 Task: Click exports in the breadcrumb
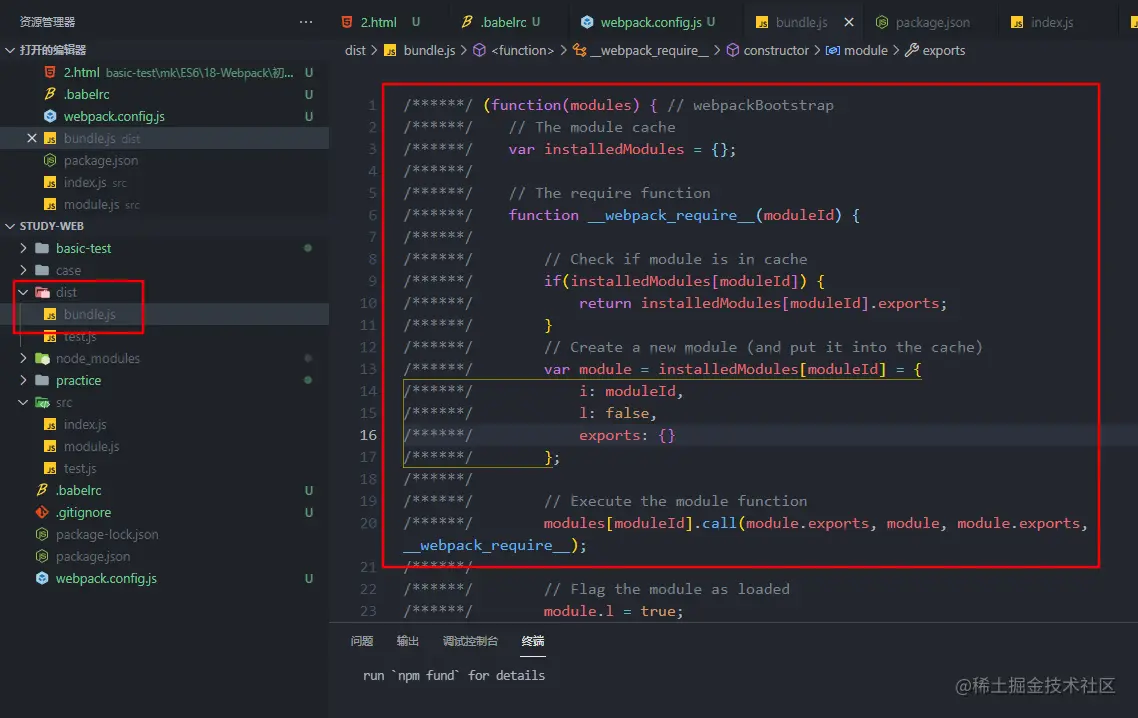coord(943,50)
